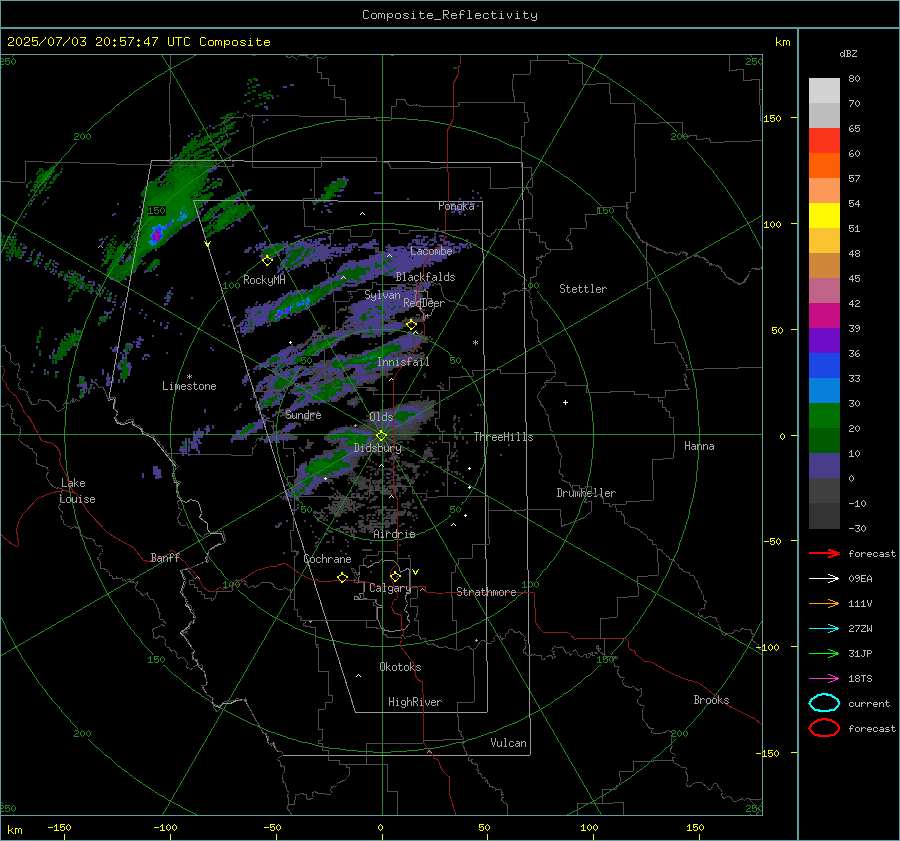Image resolution: width=900 pixels, height=841 pixels.
Task: Click the yellow diamond radar marker at Didsbury
Action: tap(381, 436)
